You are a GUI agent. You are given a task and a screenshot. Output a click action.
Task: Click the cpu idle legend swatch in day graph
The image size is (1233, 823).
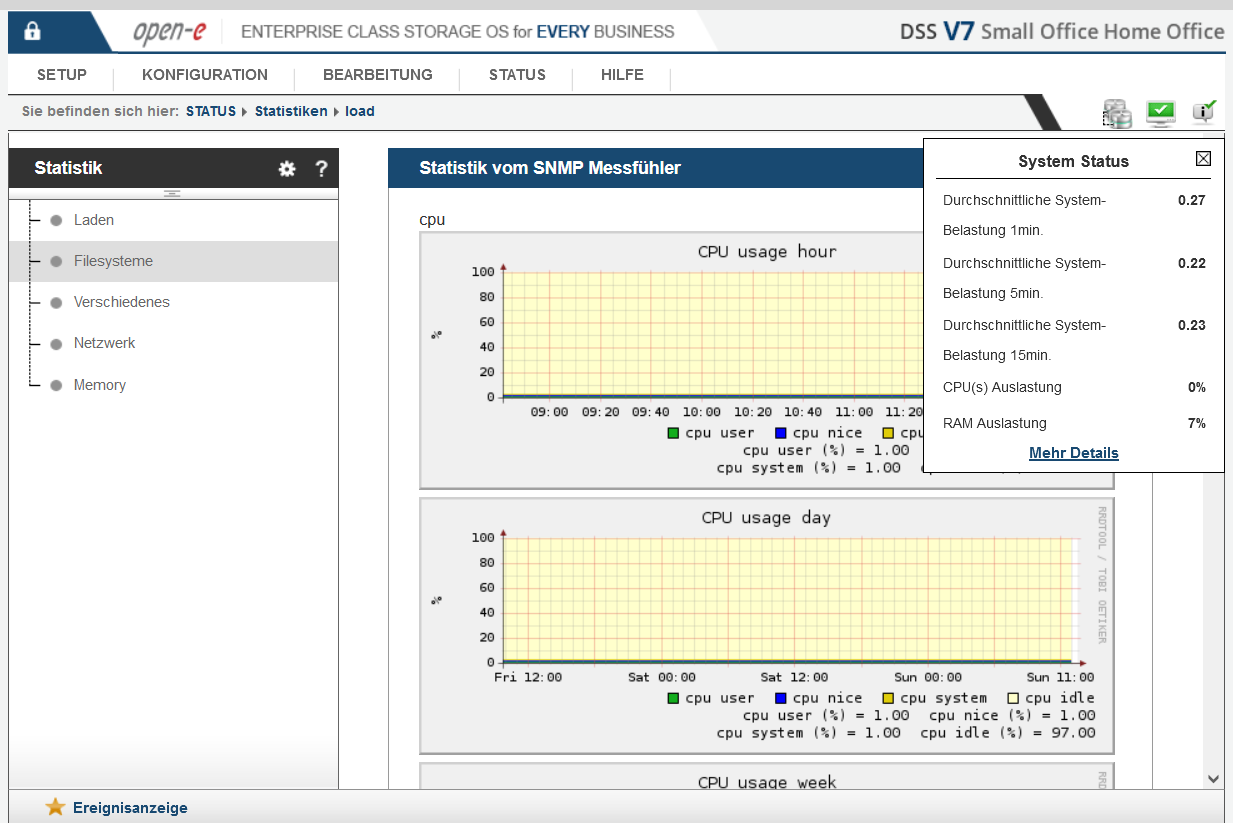1013,698
